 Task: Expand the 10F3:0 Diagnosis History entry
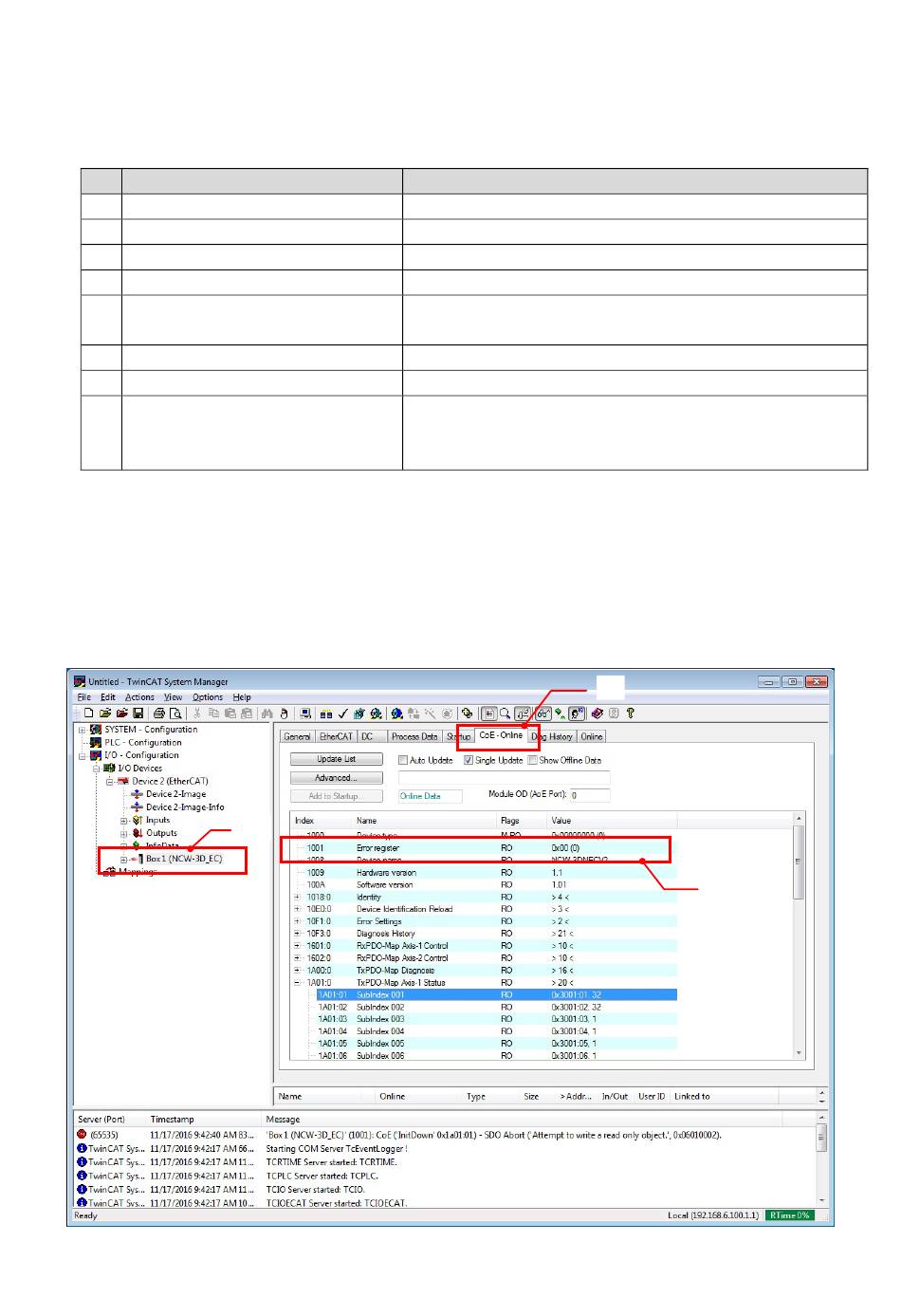(298, 934)
